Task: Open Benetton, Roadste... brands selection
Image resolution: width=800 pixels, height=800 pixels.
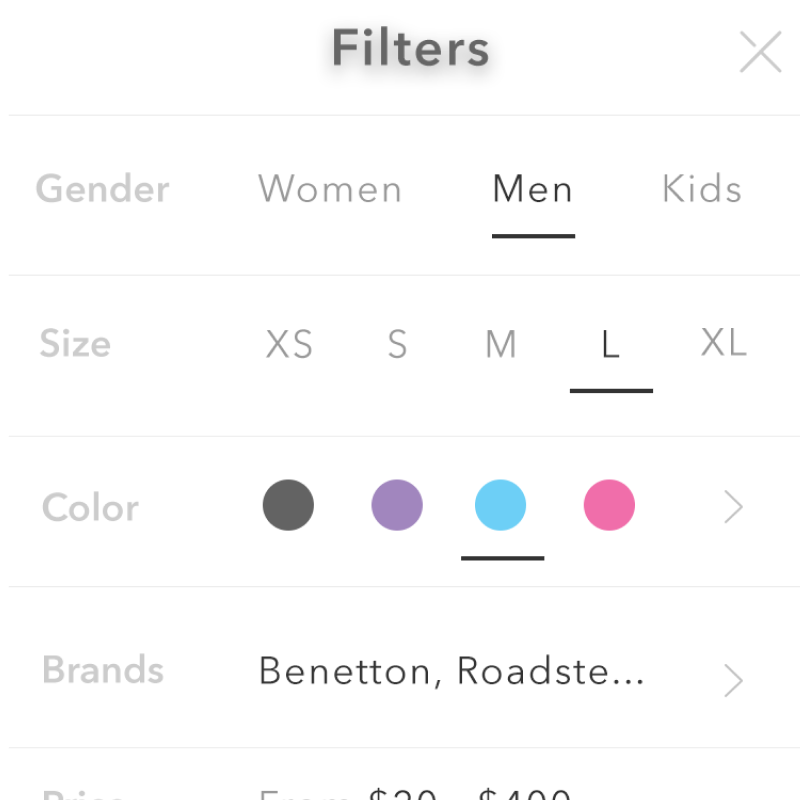Action: tap(451, 671)
